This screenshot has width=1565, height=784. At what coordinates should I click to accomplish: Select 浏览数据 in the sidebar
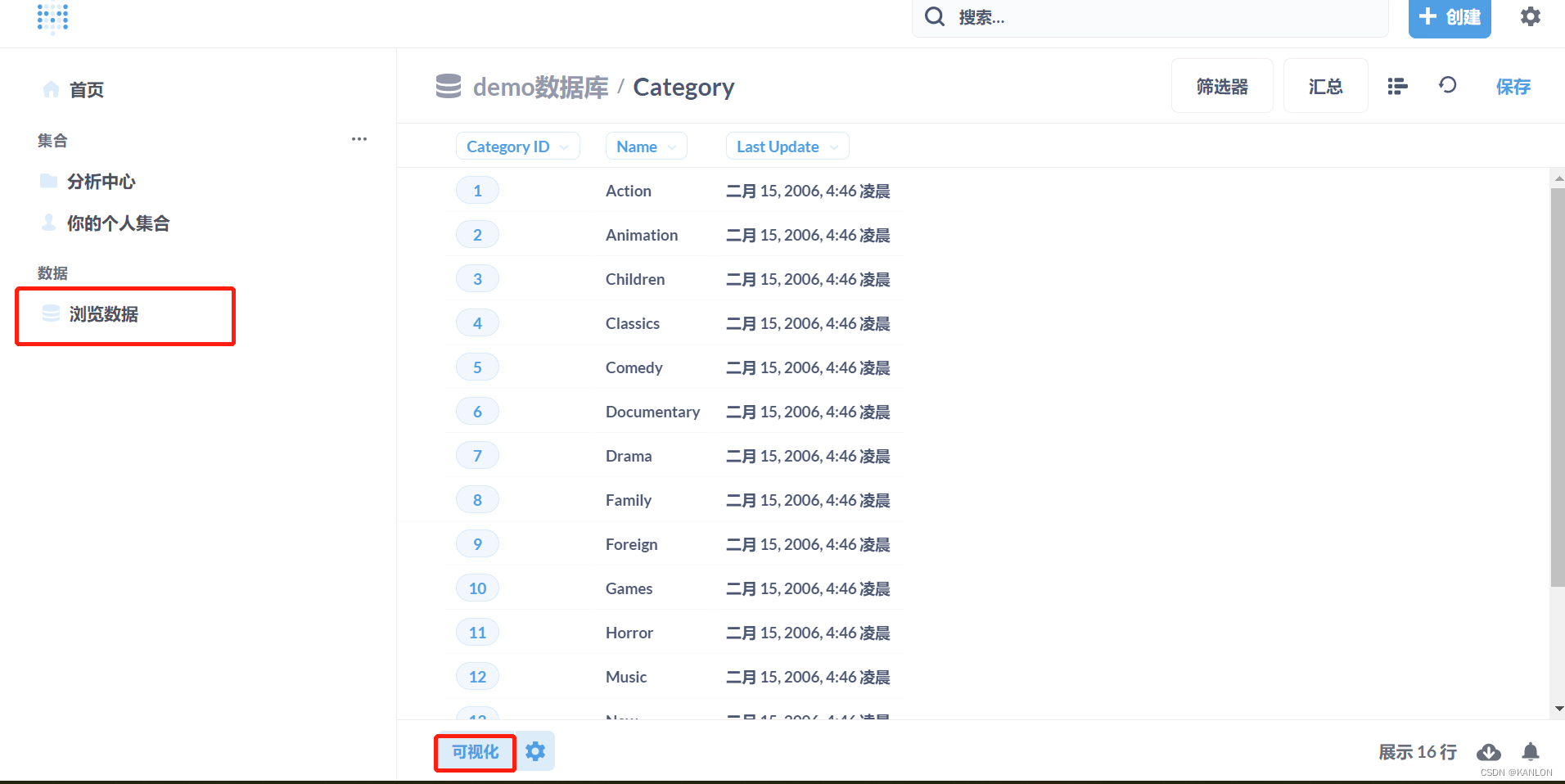point(105,315)
